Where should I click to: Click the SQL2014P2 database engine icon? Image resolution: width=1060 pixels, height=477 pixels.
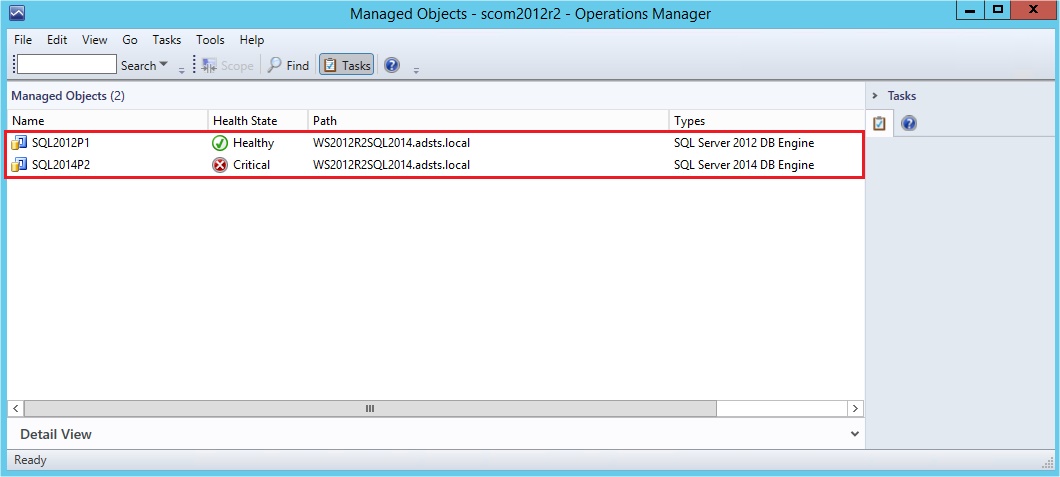point(19,165)
